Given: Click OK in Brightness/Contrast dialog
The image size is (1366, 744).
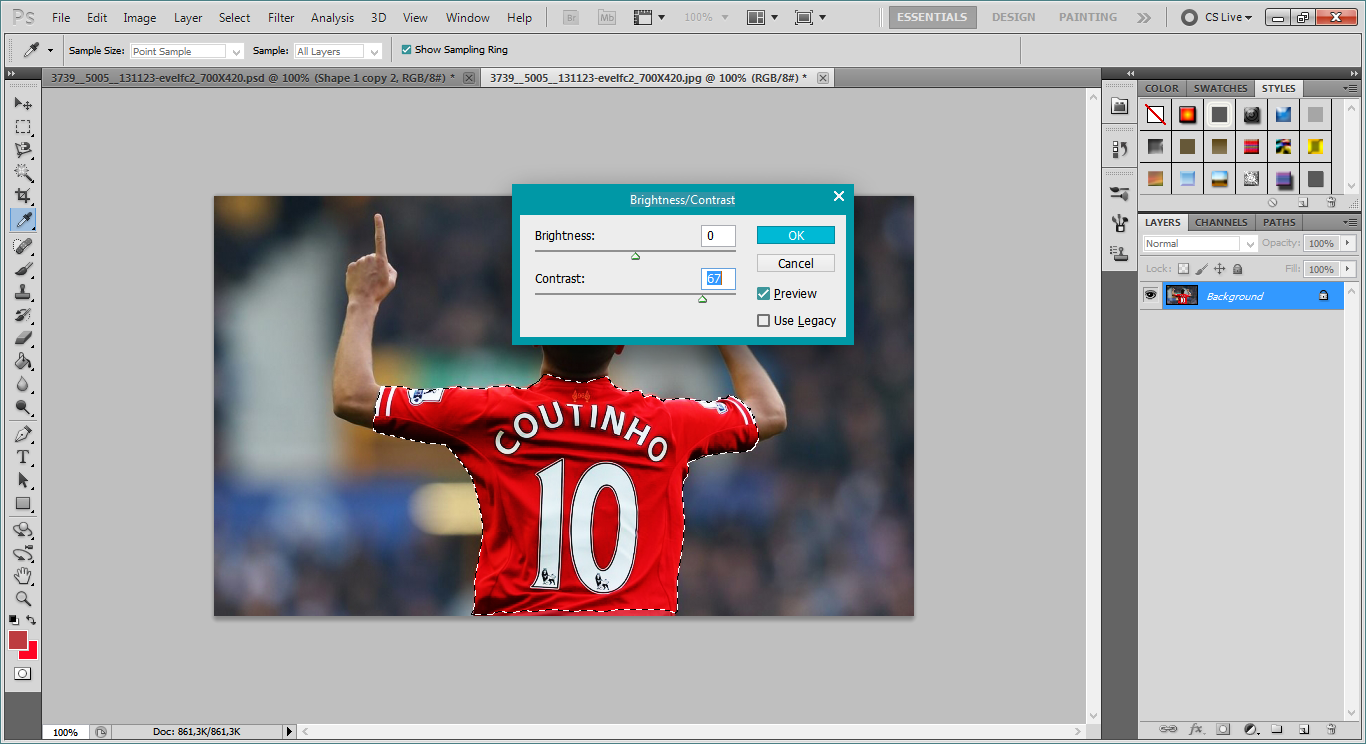Looking at the screenshot, I should click(x=796, y=235).
